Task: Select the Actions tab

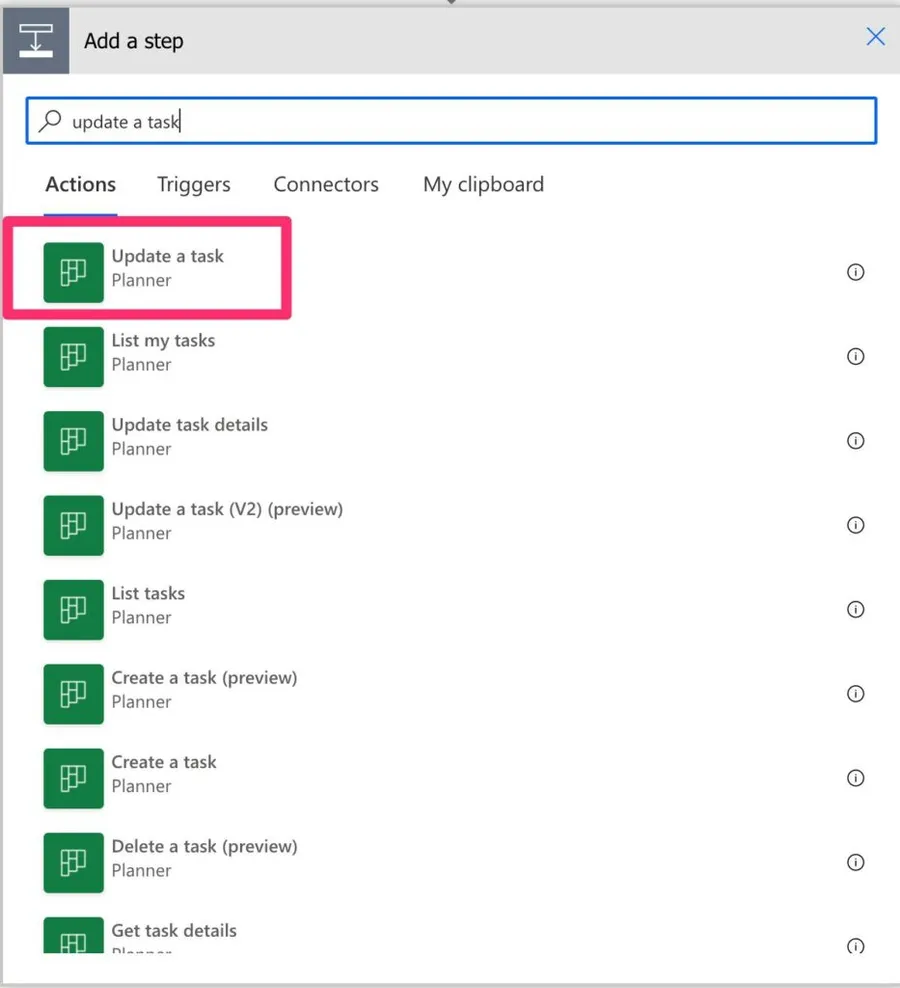Action: (x=81, y=185)
